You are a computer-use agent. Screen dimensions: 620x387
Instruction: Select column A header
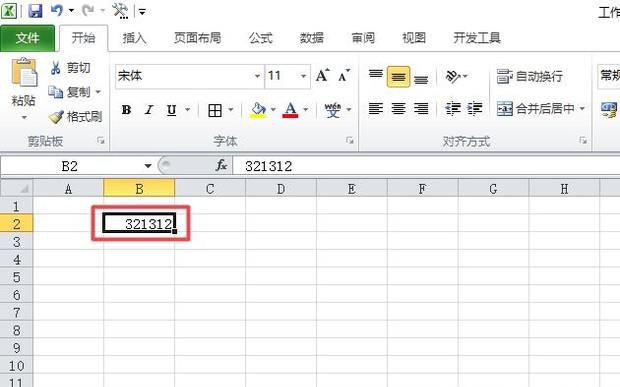tap(68, 189)
